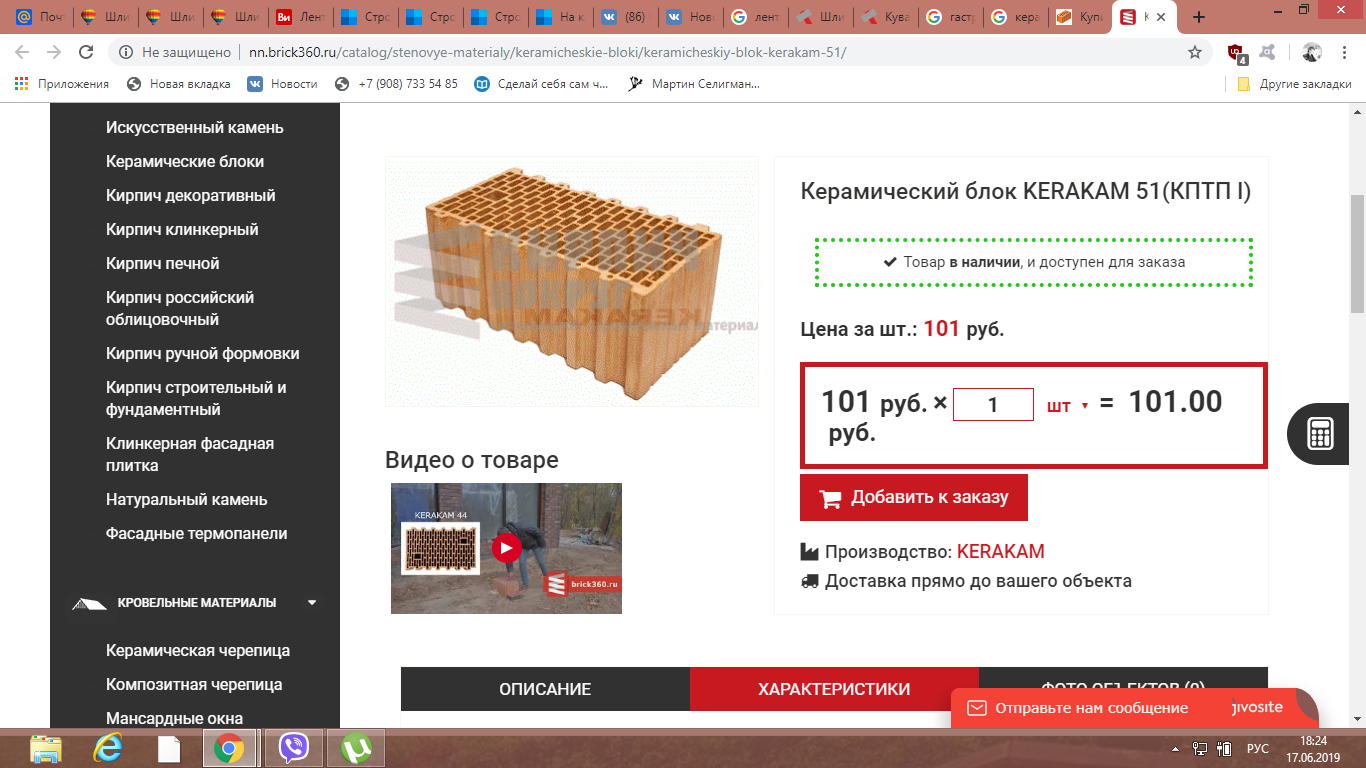Play the KERAKAM 44 product video
1366x768 pixels.
(506, 548)
